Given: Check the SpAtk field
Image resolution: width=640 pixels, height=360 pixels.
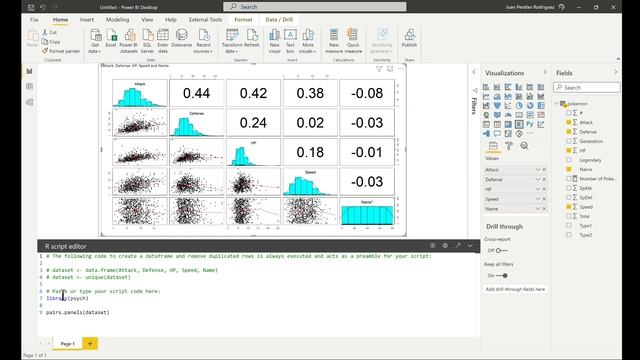Looking at the screenshot, I should pos(569,188).
